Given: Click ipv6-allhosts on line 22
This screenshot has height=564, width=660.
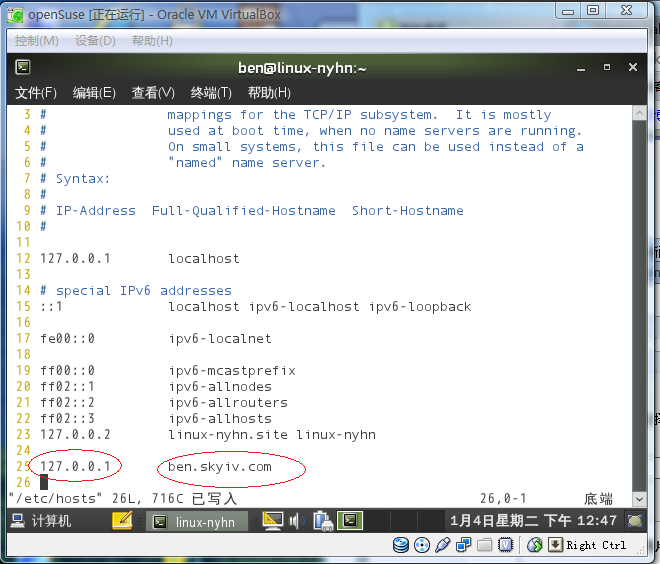Looking at the screenshot, I should 220,419.
